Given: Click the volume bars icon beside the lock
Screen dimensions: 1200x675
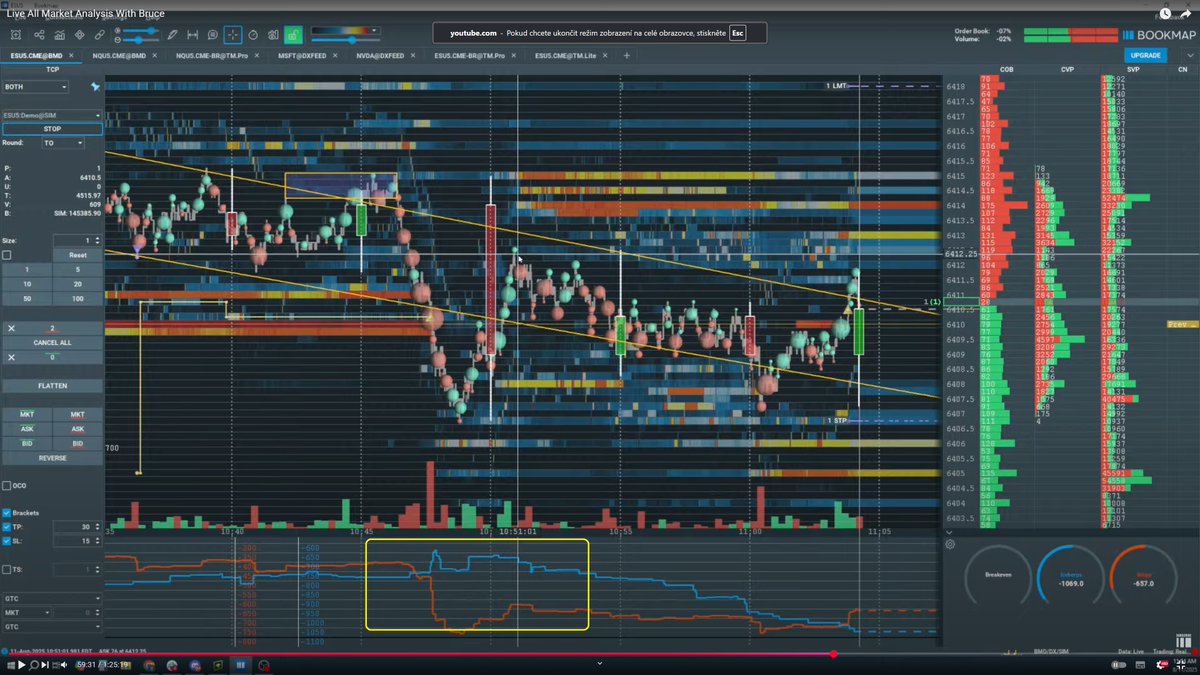Looking at the screenshot, I should coord(273,35).
